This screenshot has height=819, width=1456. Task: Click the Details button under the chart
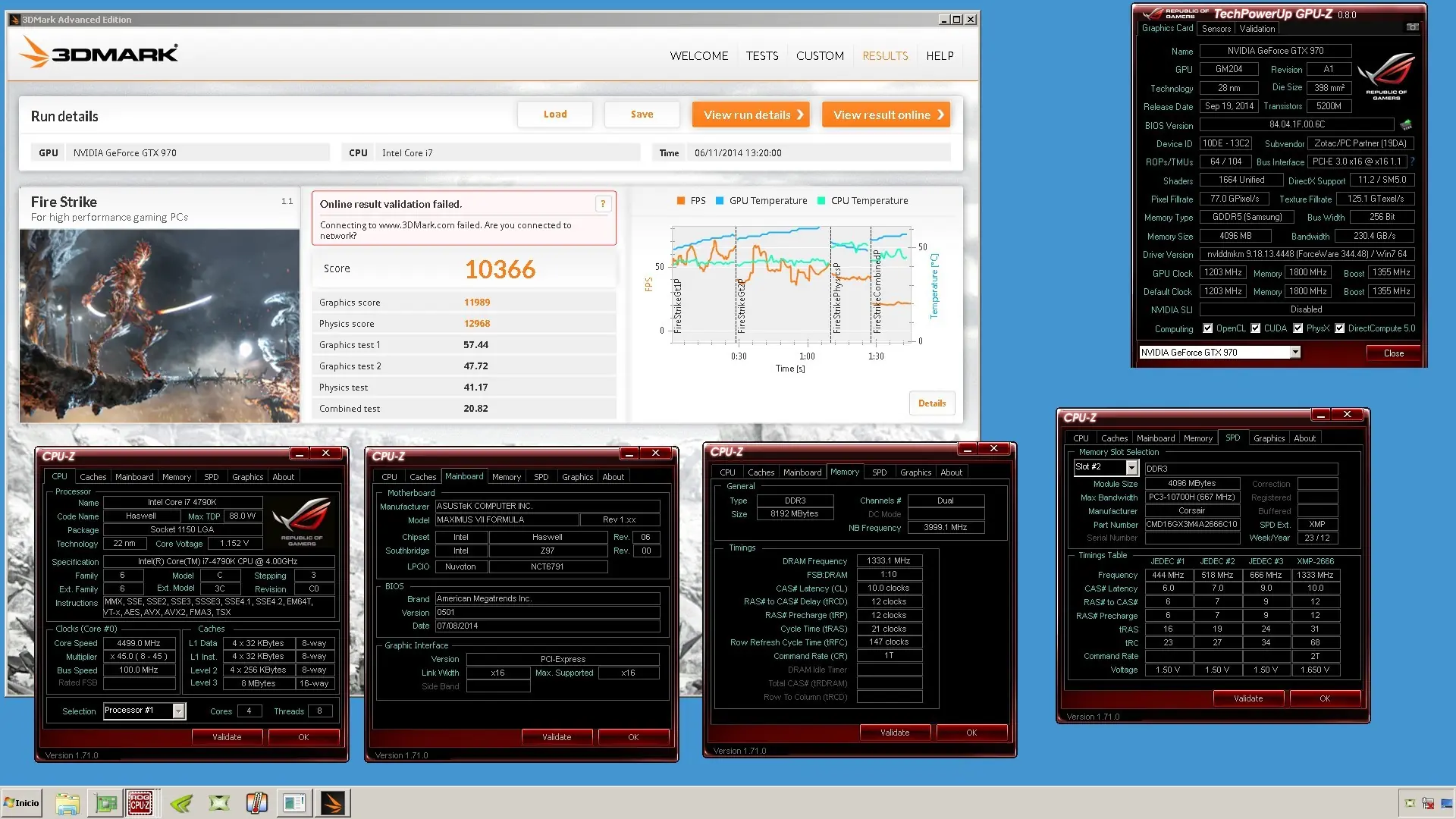pyautogui.click(x=932, y=403)
